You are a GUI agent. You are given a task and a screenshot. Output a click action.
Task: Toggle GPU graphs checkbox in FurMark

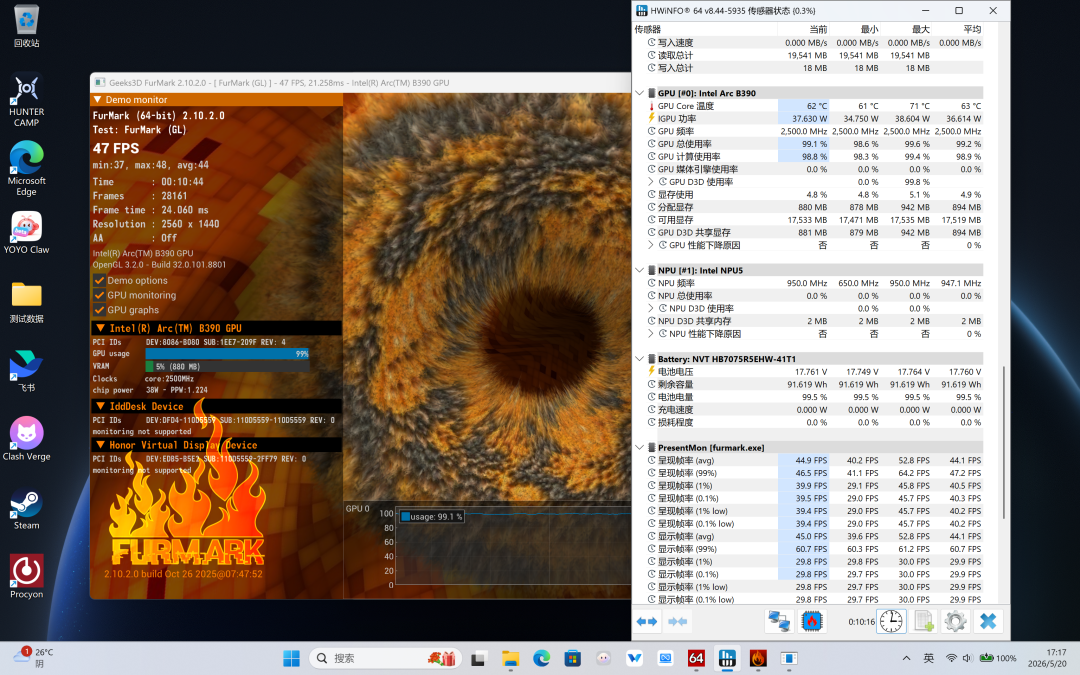99,310
